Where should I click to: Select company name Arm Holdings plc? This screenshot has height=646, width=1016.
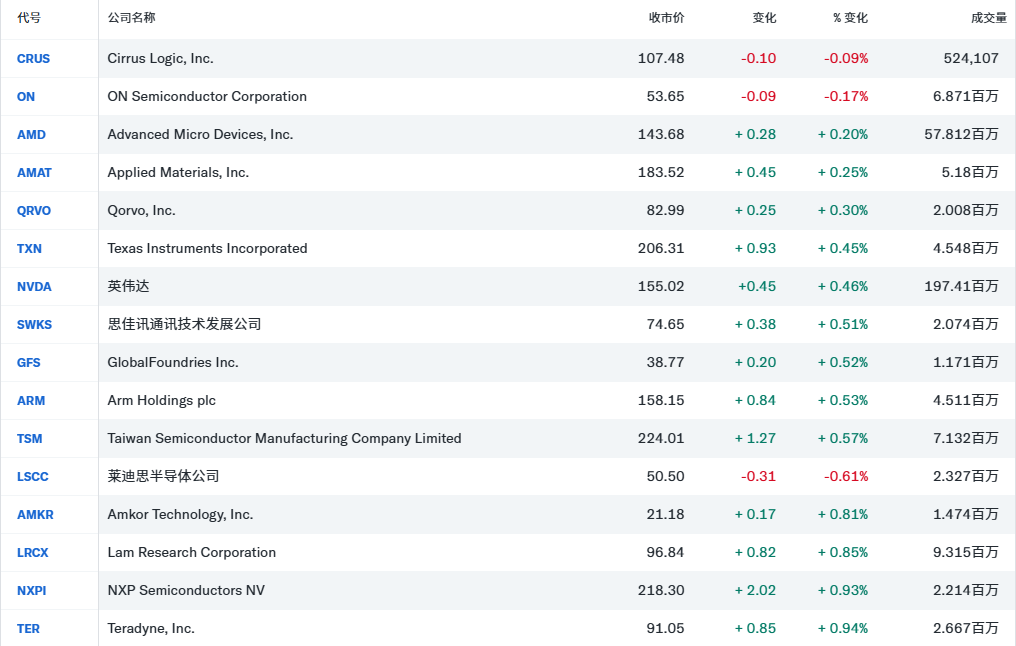pos(162,401)
